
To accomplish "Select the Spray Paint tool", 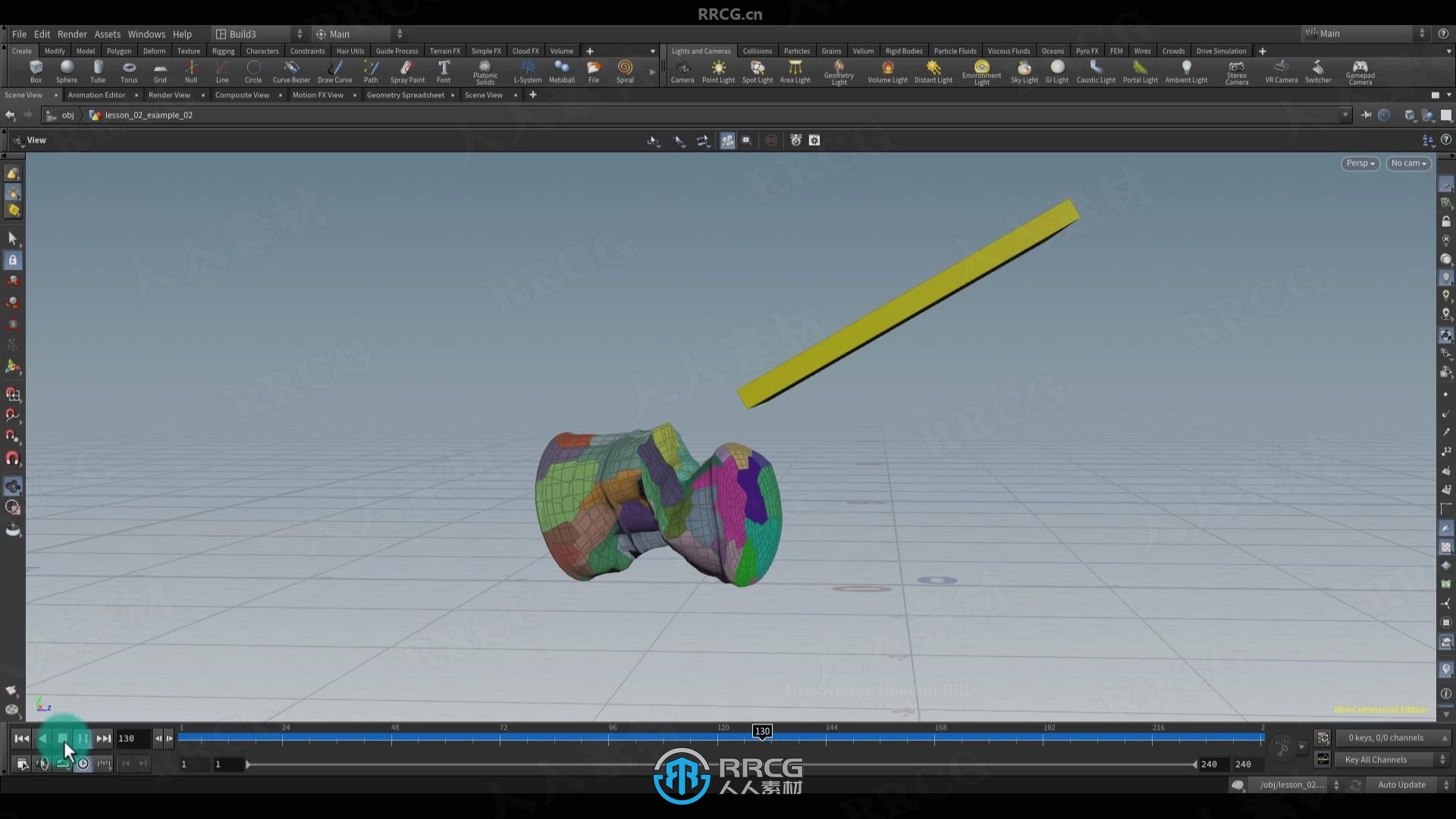I will [406, 69].
